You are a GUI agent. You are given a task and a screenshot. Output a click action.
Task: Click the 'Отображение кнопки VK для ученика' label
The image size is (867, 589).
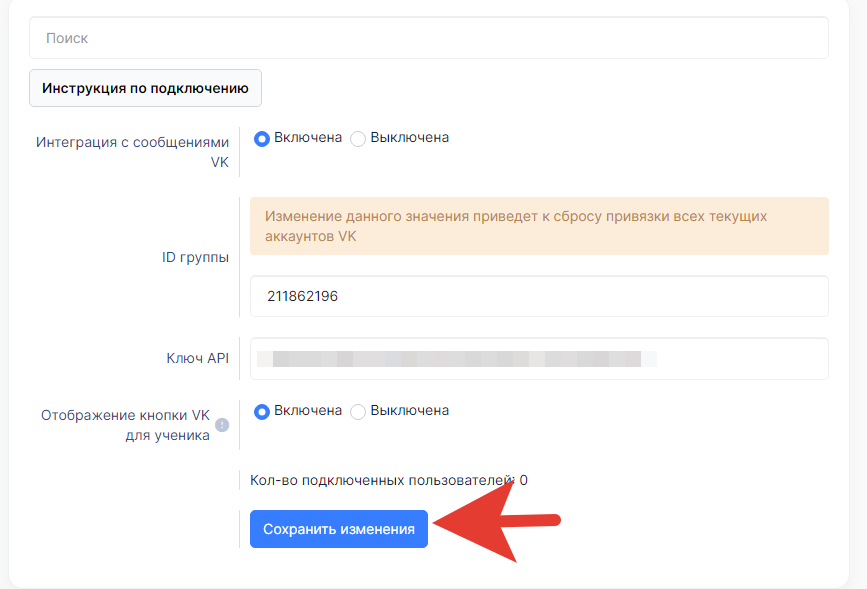pyautogui.click(x=125, y=425)
